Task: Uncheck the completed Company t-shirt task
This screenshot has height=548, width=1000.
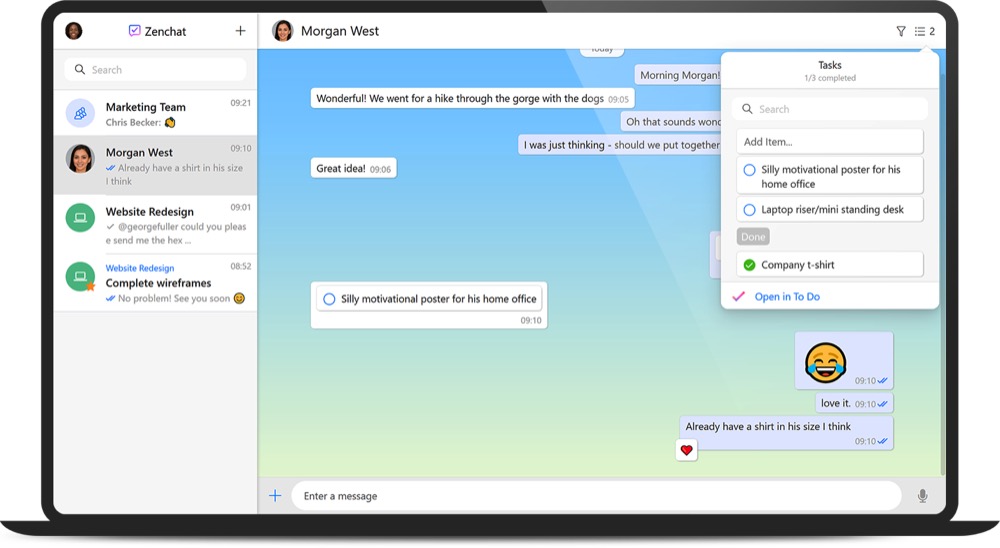Action: (x=749, y=265)
